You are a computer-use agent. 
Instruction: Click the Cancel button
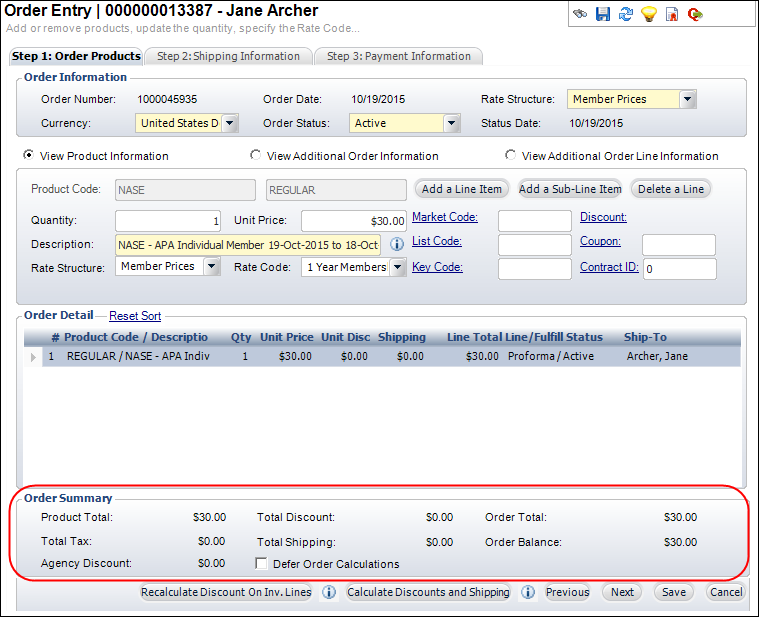click(726, 592)
